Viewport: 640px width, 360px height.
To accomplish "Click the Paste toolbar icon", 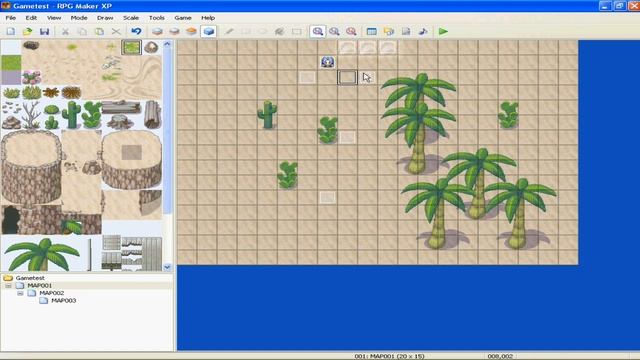I will [x=99, y=31].
